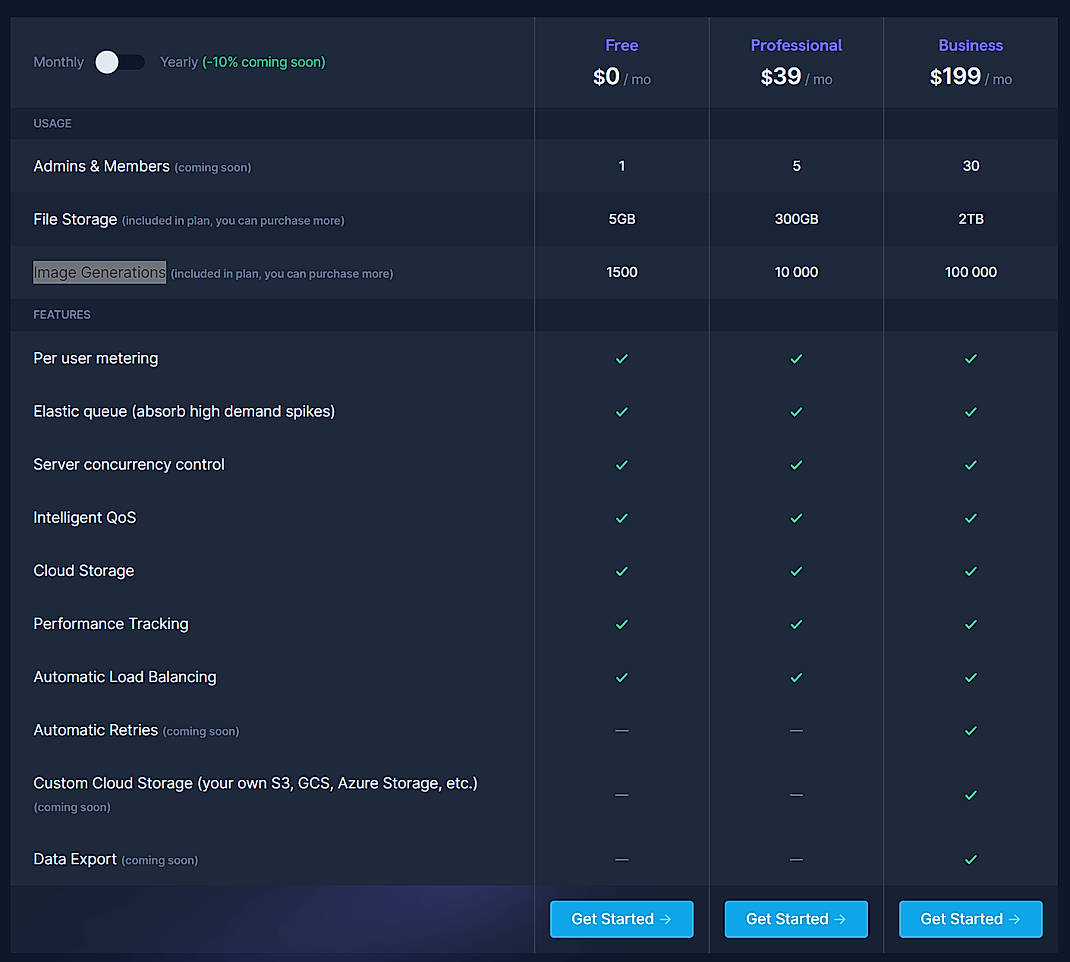Click the File Storage row label
Screen dimensions: 1070x962
point(75,219)
